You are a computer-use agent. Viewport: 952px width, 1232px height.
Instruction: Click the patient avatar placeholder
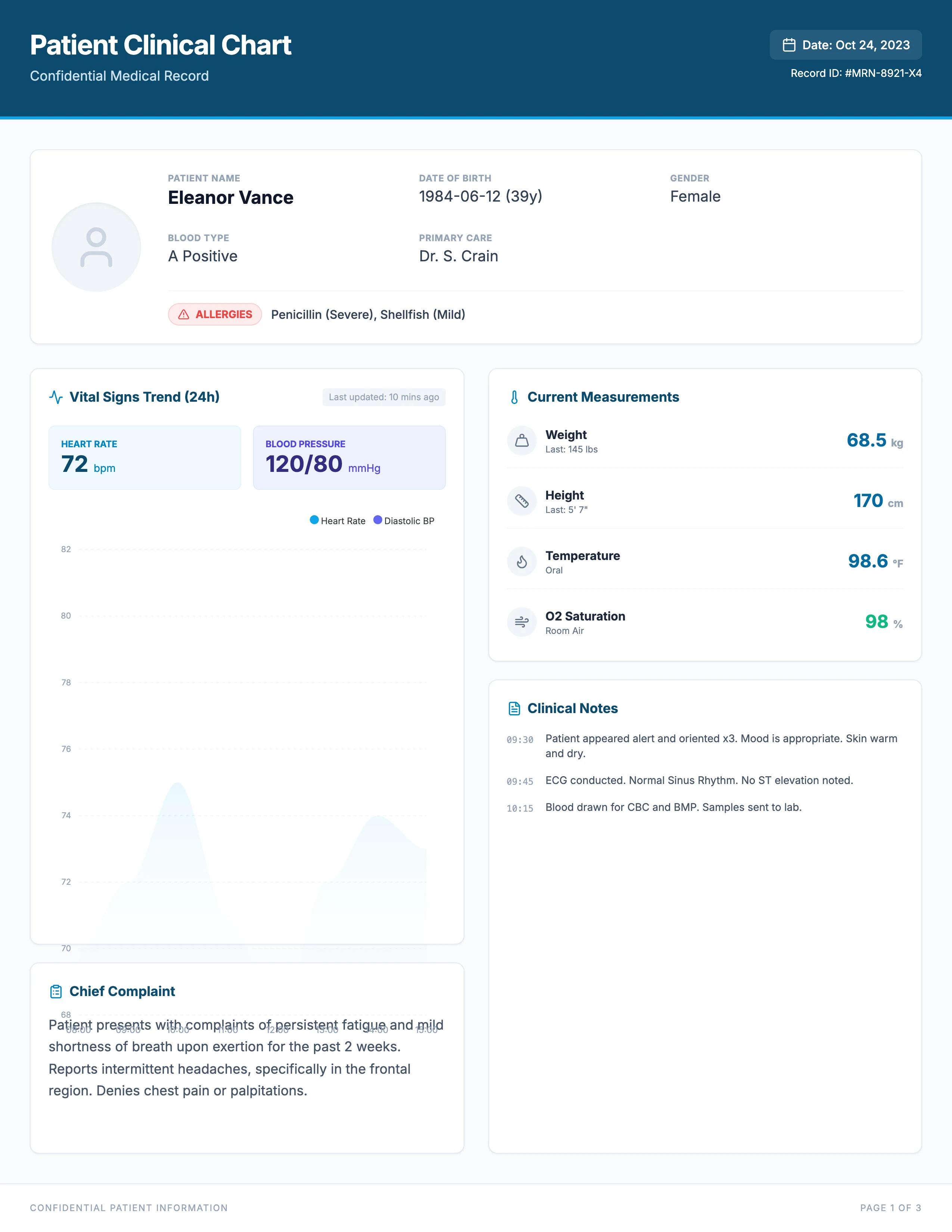click(96, 247)
